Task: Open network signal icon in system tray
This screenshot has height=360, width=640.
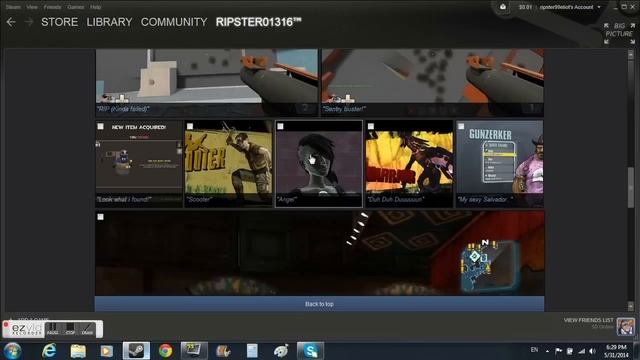Action: pyautogui.click(x=582, y=351)
